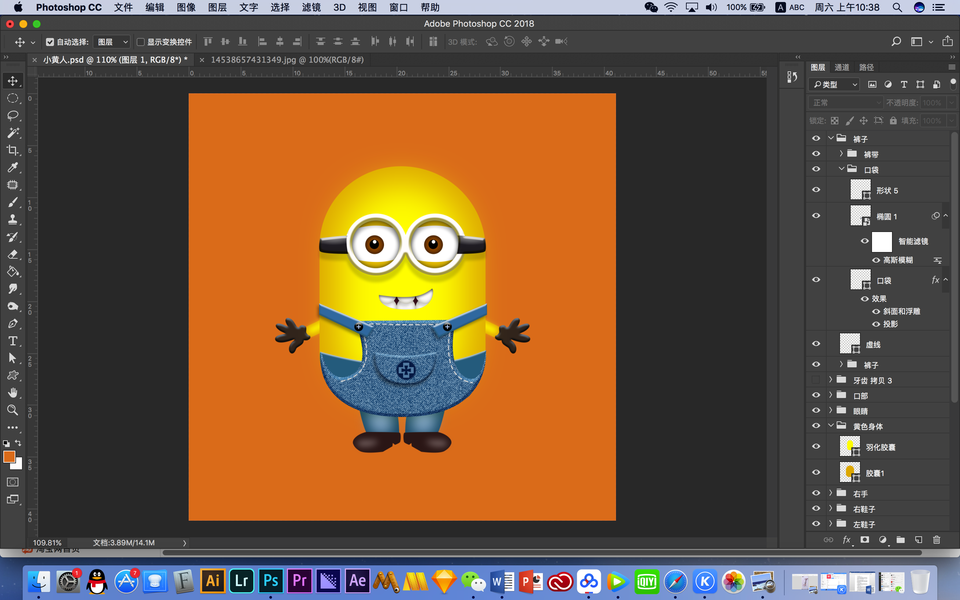Open the 正常 blend mode dropdown
This screenshot has height=600, width=960.
[x=845, y=103]
